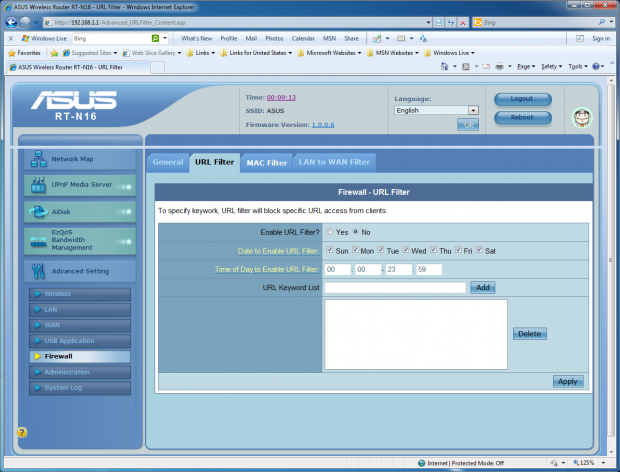Click the end minute field showing 59

429,269
